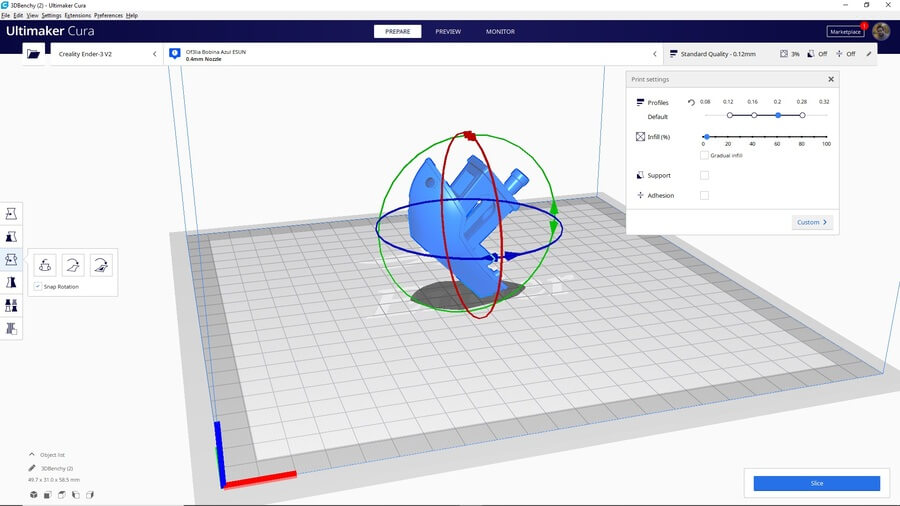Switch to the PREVIEW stage
This screenshot has width=900, height=506.
[x=448, y=32]
